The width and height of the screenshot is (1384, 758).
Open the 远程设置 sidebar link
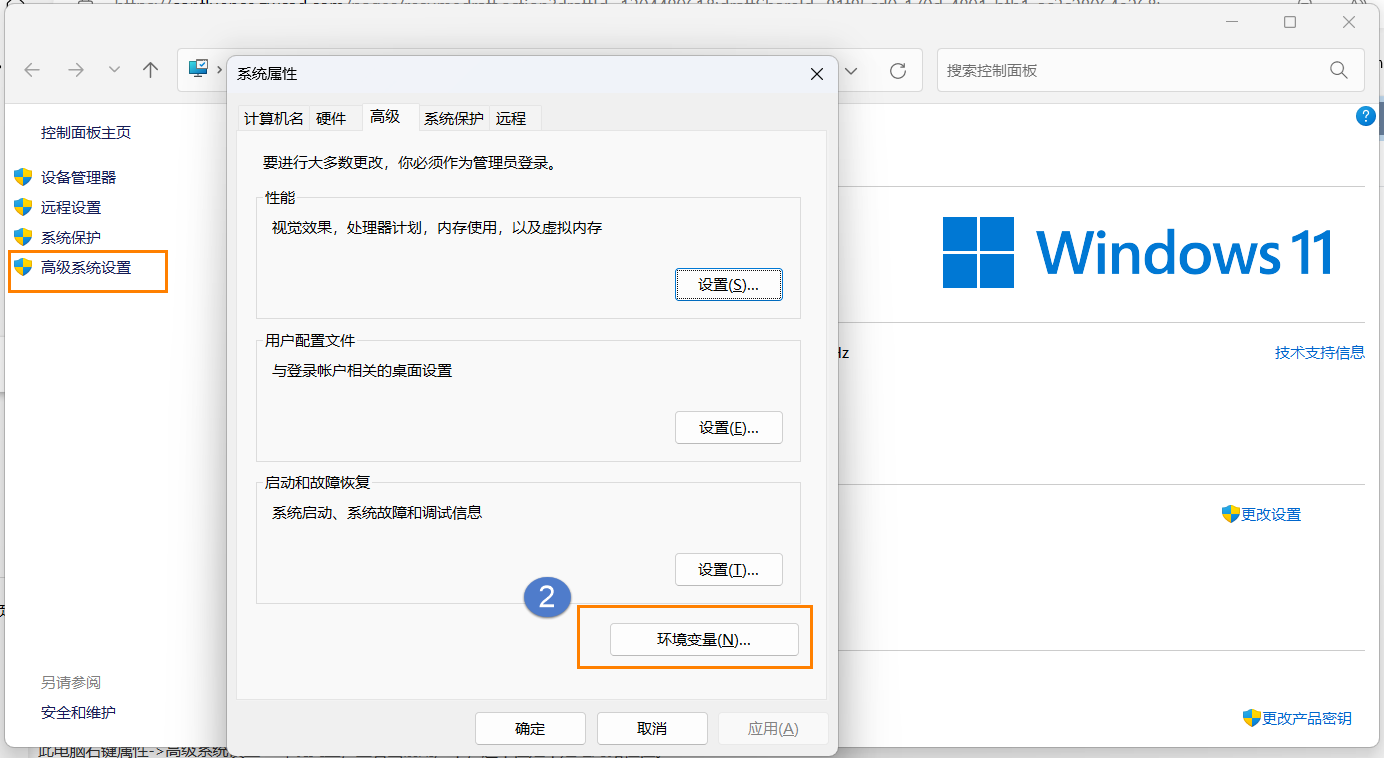(x=71, y=207)
